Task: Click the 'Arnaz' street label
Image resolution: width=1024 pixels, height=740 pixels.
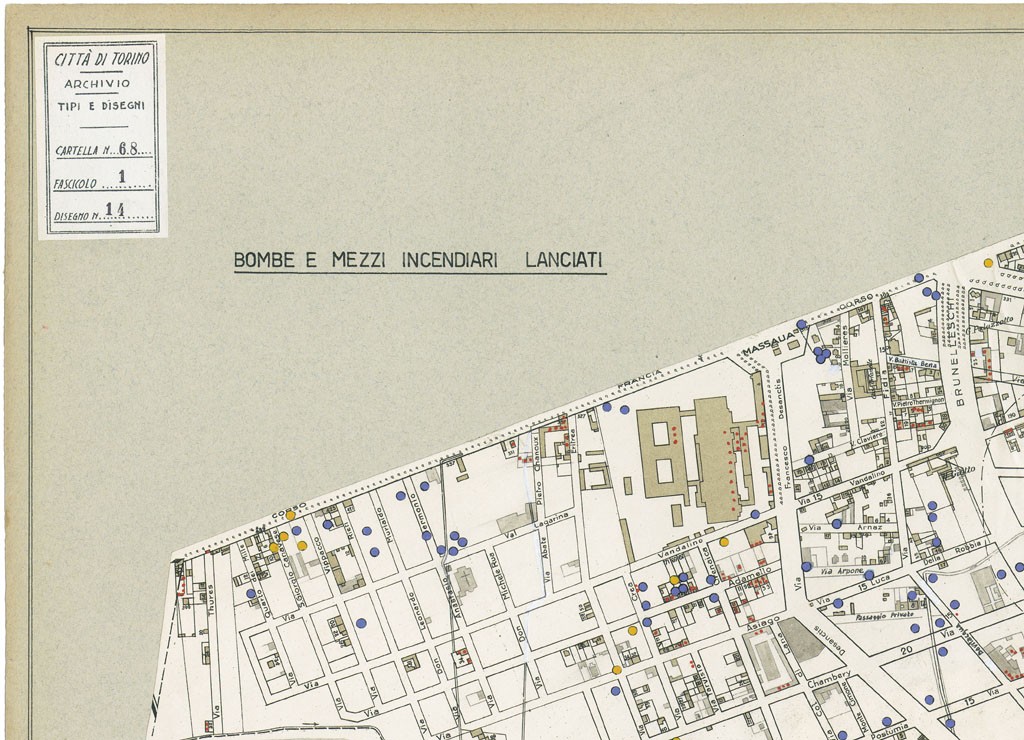Action: click(869, 527)
